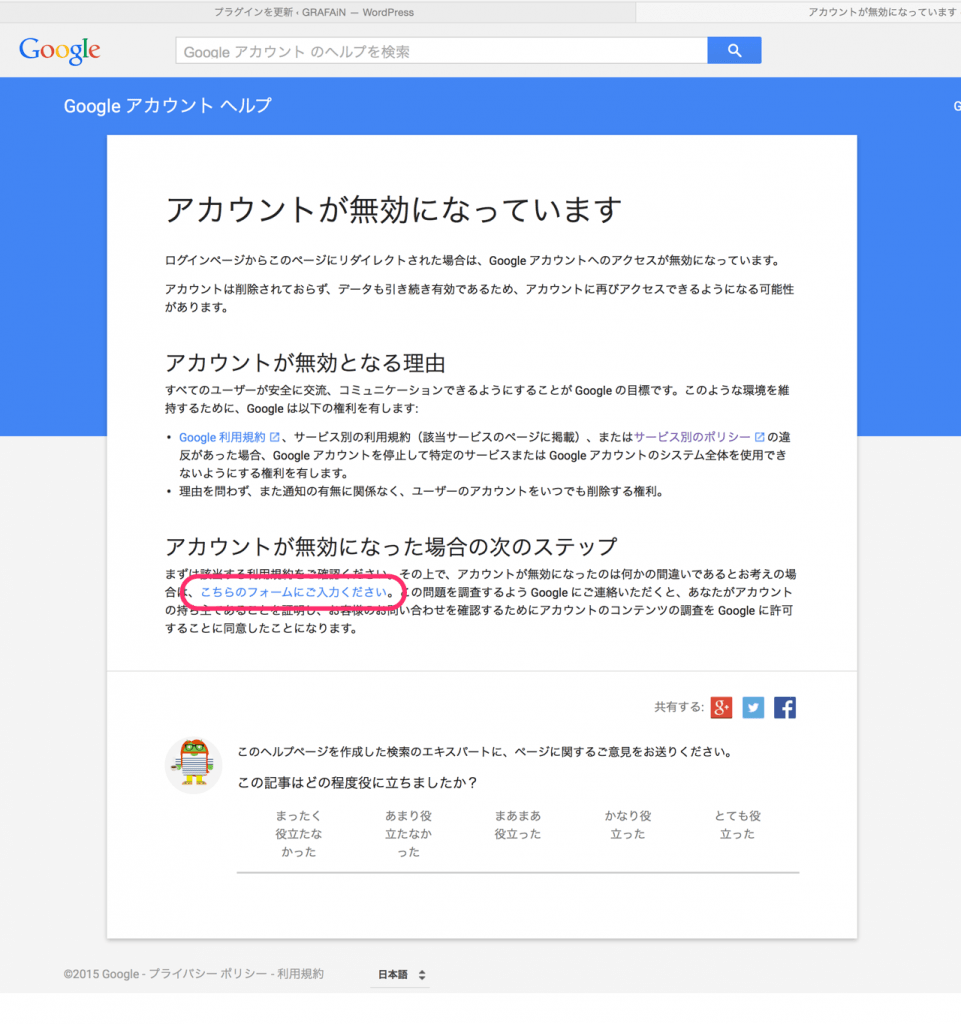Switch to プラグインを更新 WordPress tab
Screen dimensions: 961x1024
(x=314, y=12)
